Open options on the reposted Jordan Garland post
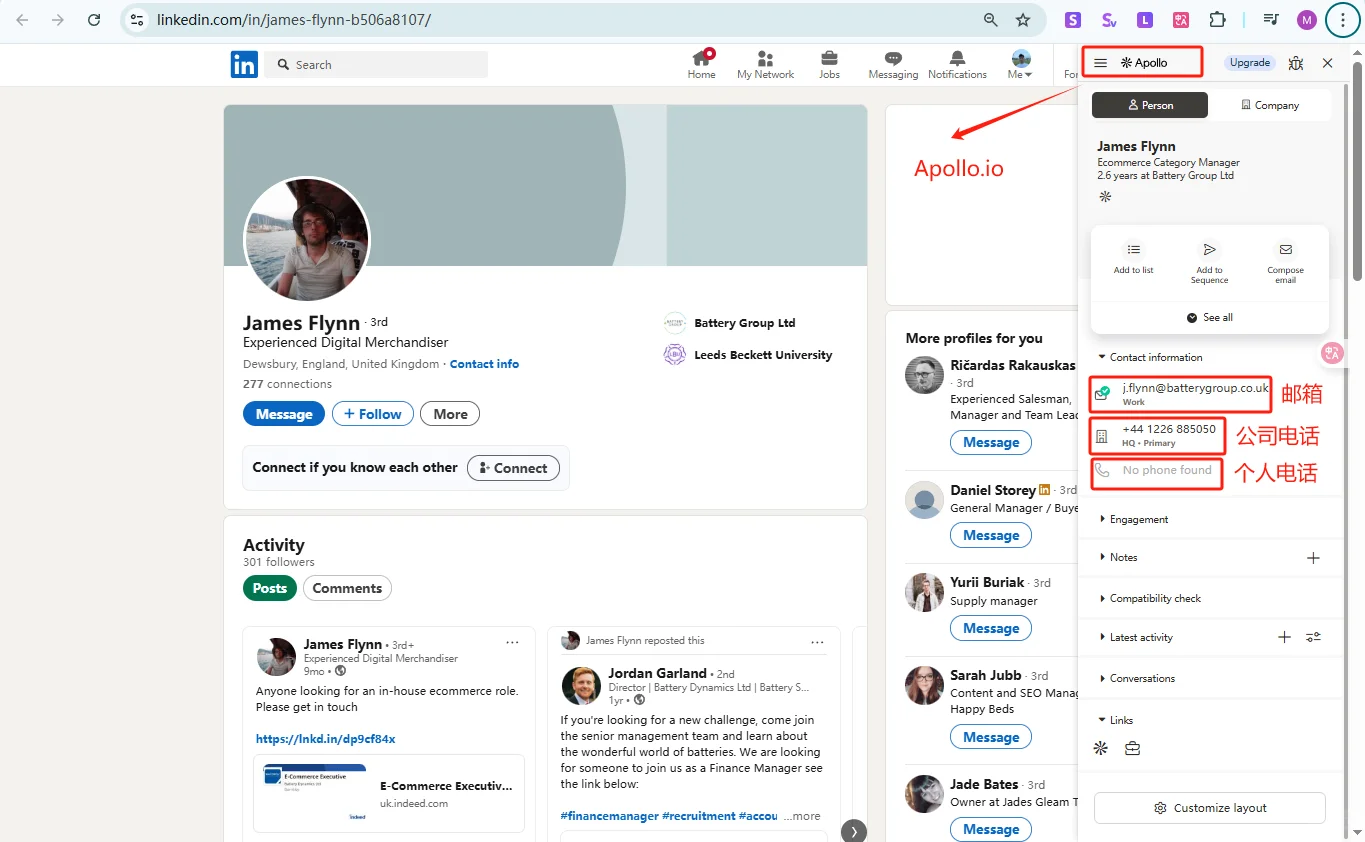The image size is (1365, 842). (x=817, y=642)
